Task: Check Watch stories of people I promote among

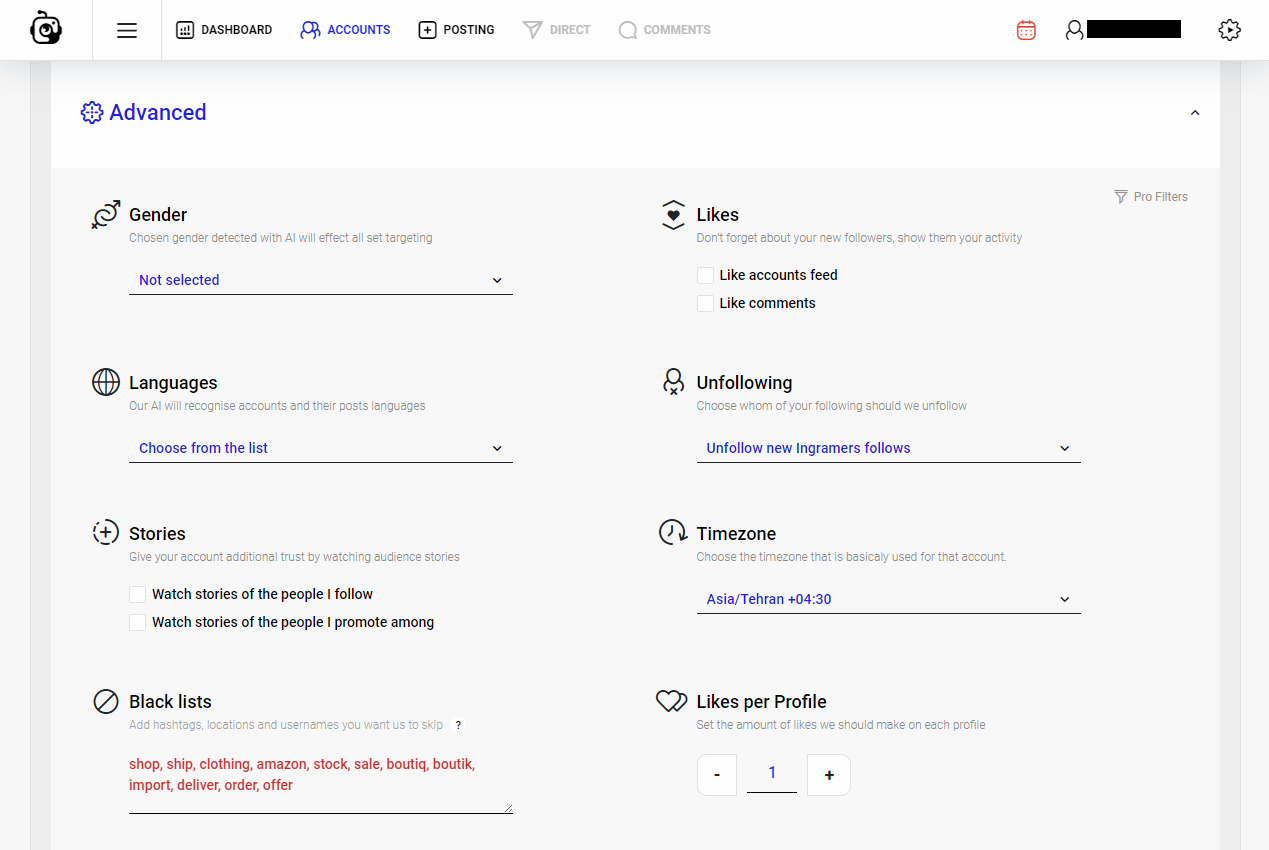Action: click(138, 622)
